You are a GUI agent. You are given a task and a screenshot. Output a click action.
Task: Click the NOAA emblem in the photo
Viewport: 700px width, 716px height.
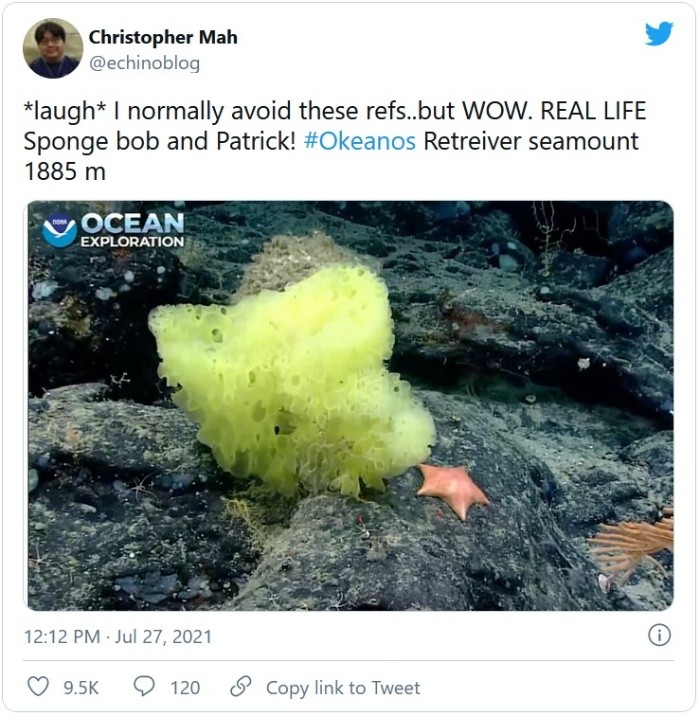(59, 230)
